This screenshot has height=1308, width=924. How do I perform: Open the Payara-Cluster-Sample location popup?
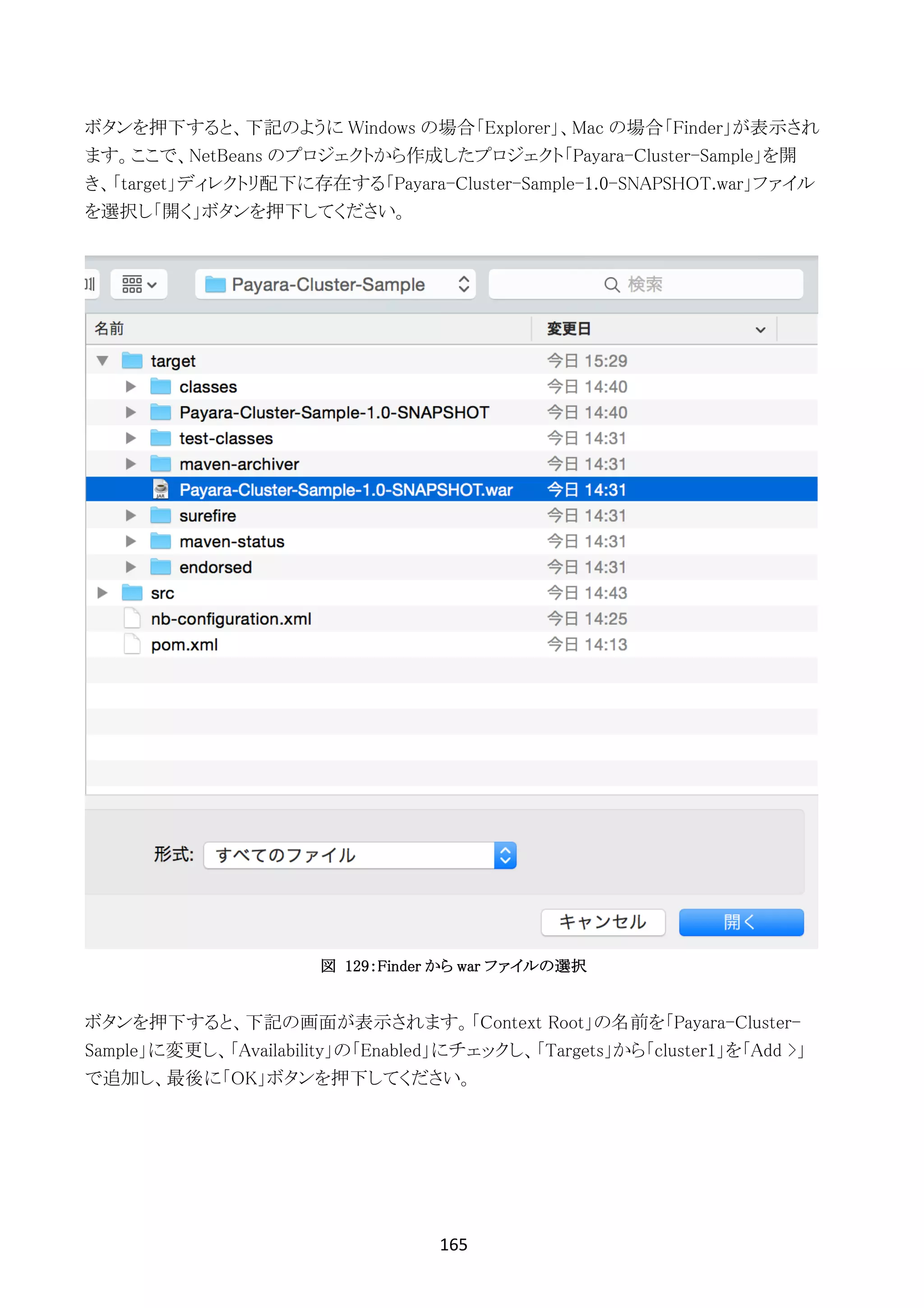335,284
